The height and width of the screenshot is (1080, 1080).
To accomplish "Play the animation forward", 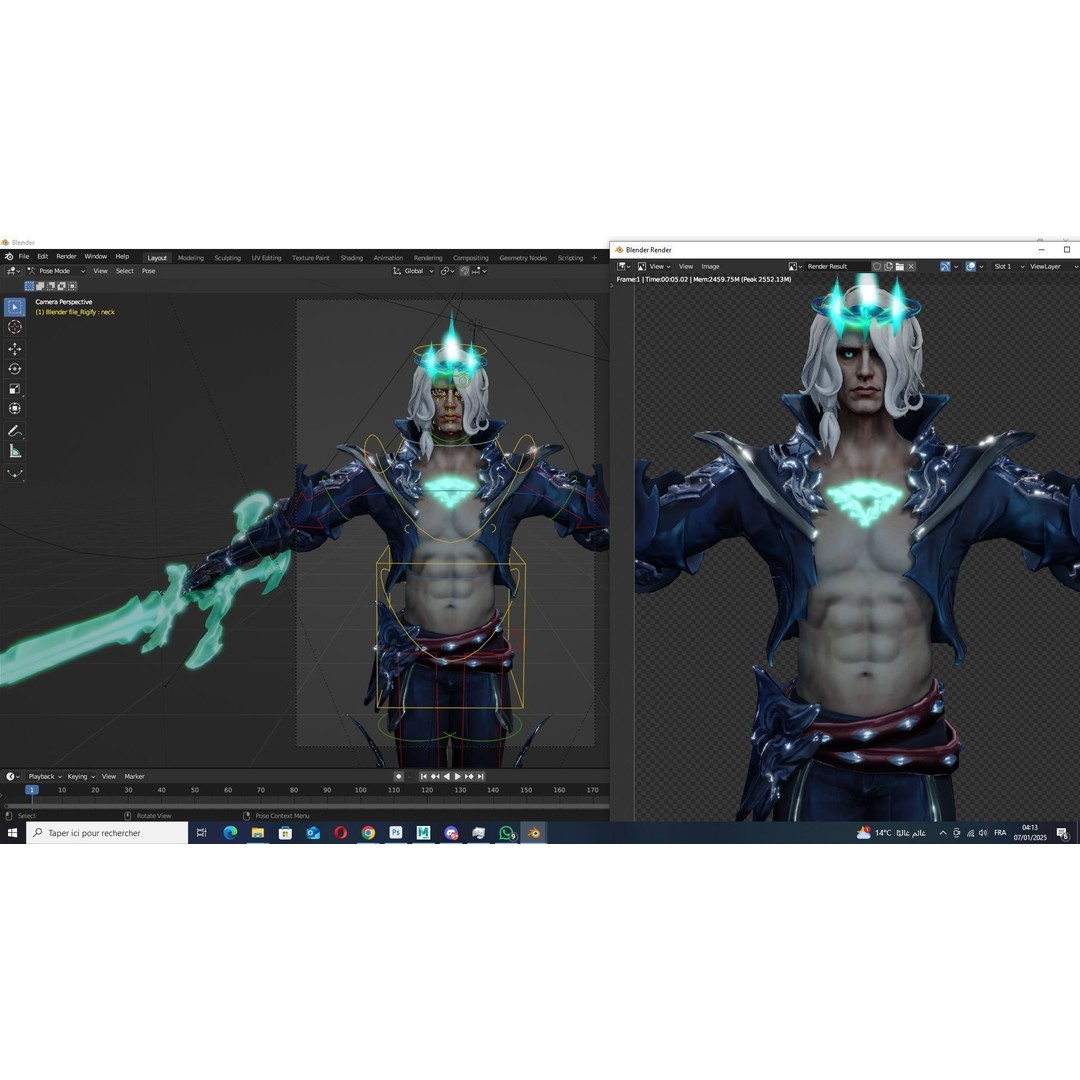I will point(457,776).
